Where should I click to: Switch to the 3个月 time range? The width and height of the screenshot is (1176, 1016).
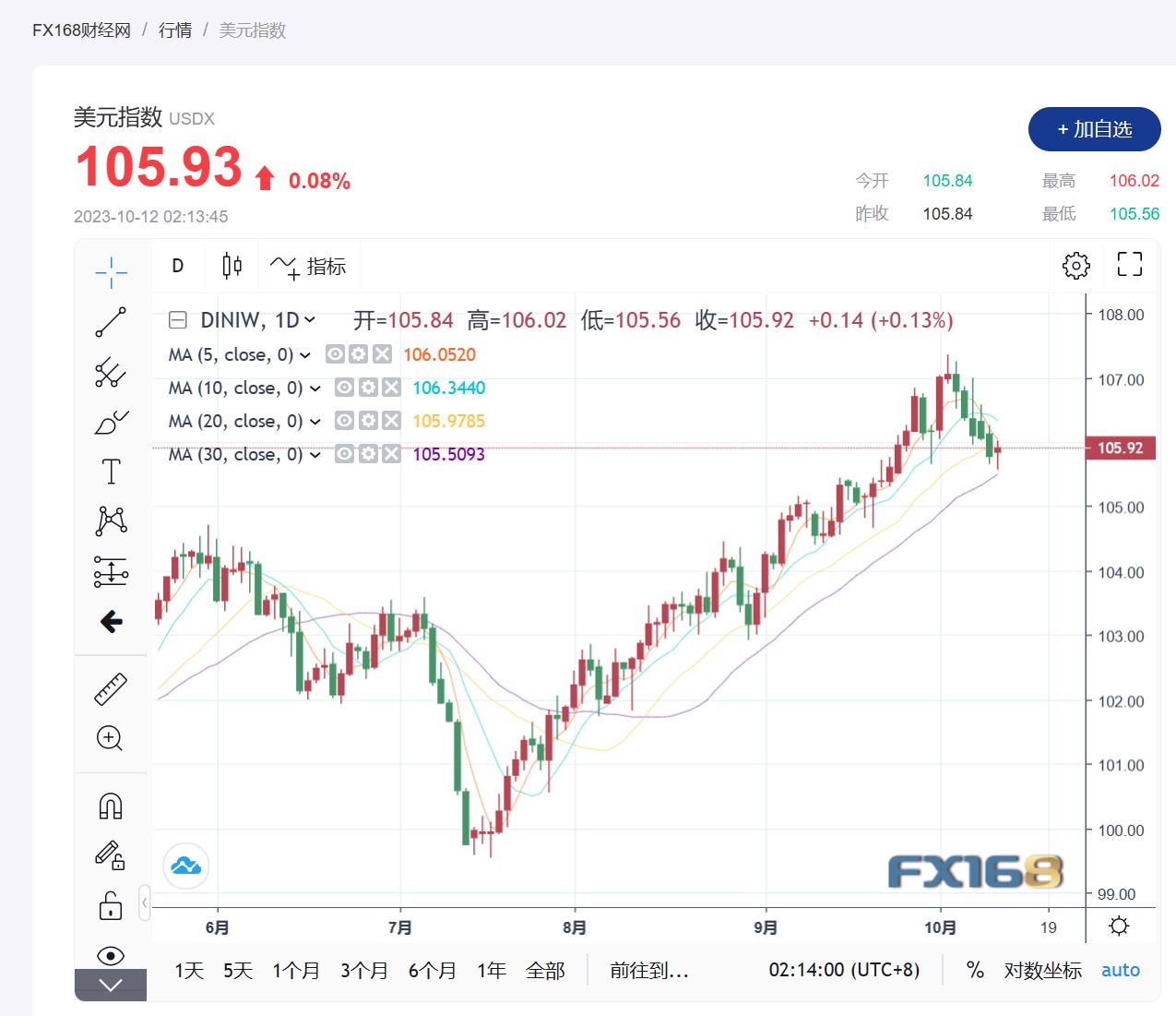tap(363, 971)
